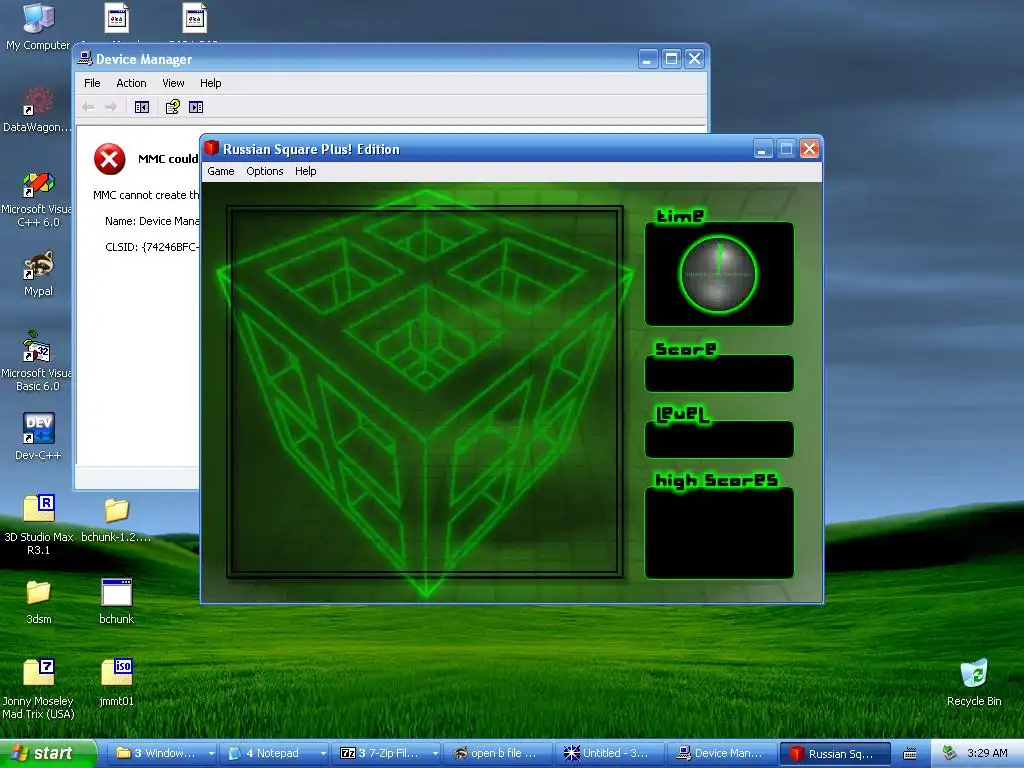The width and height of the screenshot is (1024, 768).
Task: Click the Help toolbar icon in Device Manager
Action: pyautogui.click(x=172, y=107)
